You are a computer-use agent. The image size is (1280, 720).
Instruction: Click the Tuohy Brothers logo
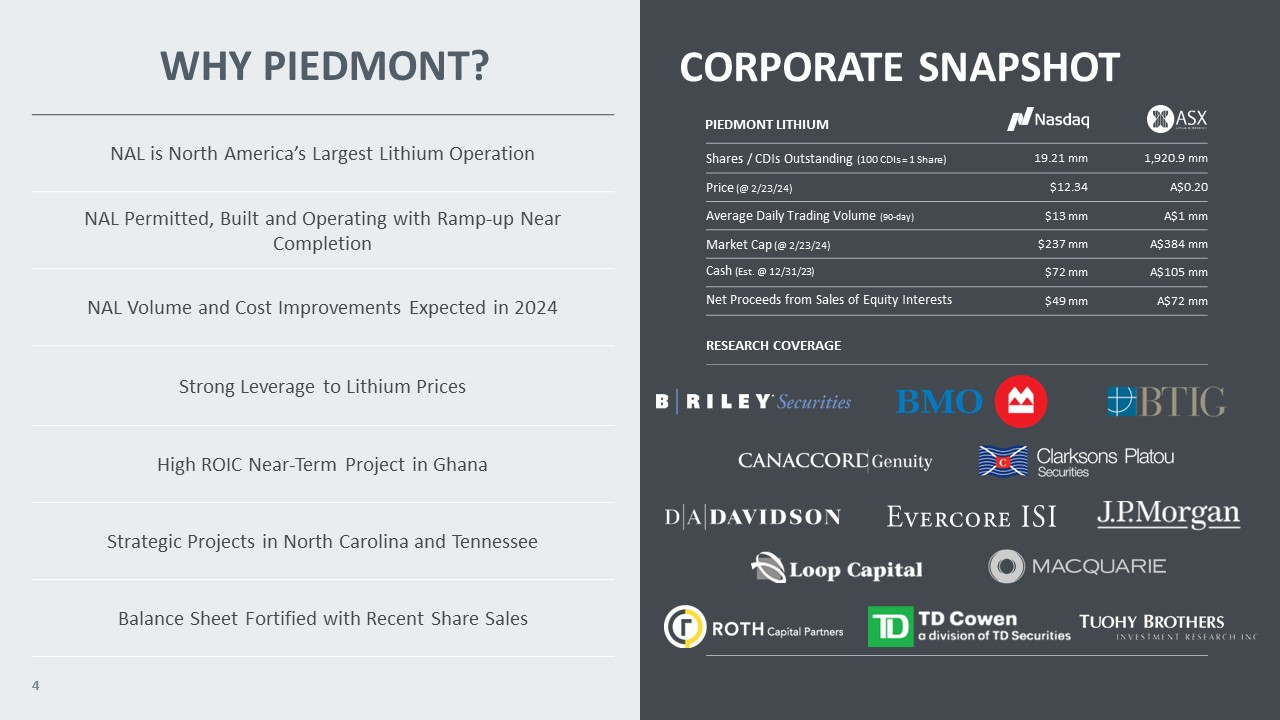pyautogui.click(x=1165, y=627)
